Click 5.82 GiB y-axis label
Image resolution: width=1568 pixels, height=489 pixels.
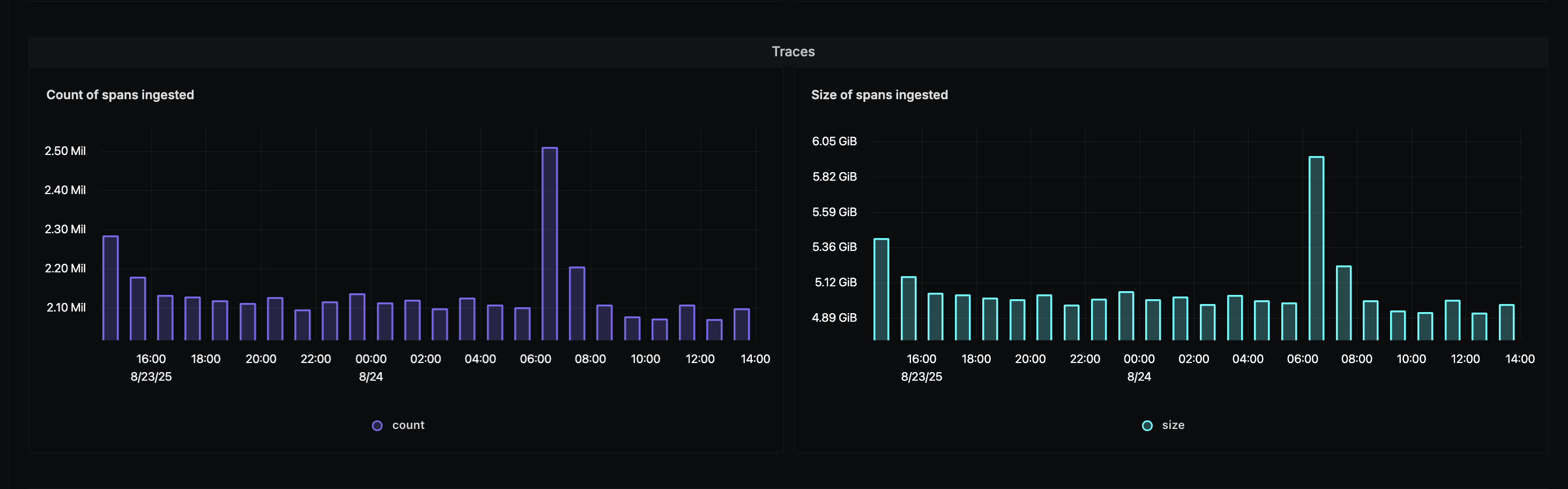[834, 176]
